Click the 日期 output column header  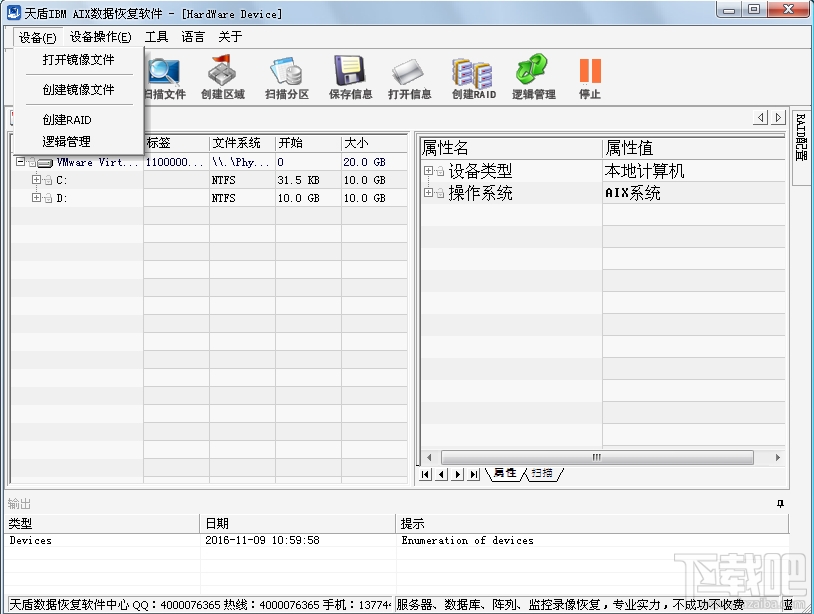click(297, 523)
